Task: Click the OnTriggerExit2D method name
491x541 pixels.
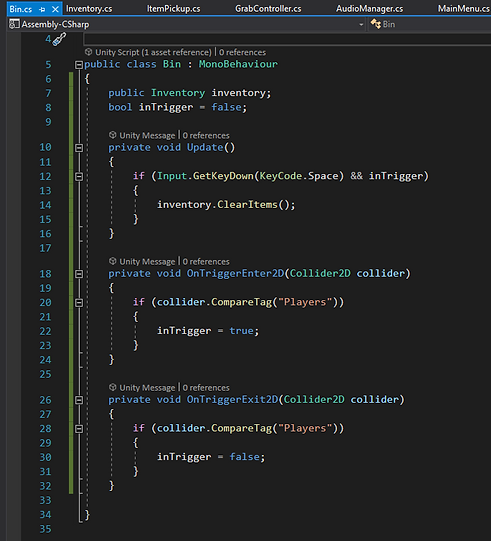Action: pos(232,400)
